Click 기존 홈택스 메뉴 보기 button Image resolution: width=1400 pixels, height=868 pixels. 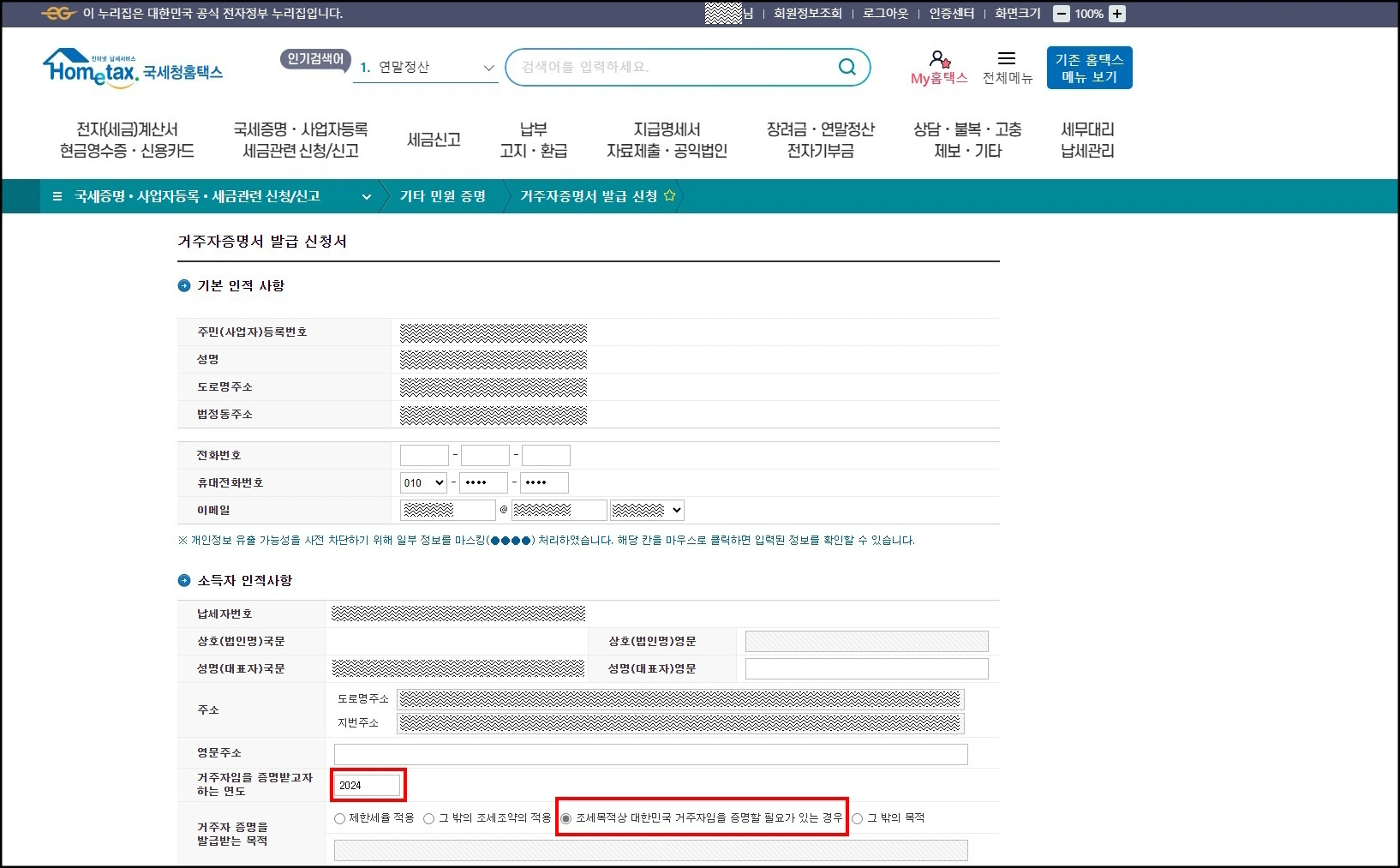[1089, 68]
